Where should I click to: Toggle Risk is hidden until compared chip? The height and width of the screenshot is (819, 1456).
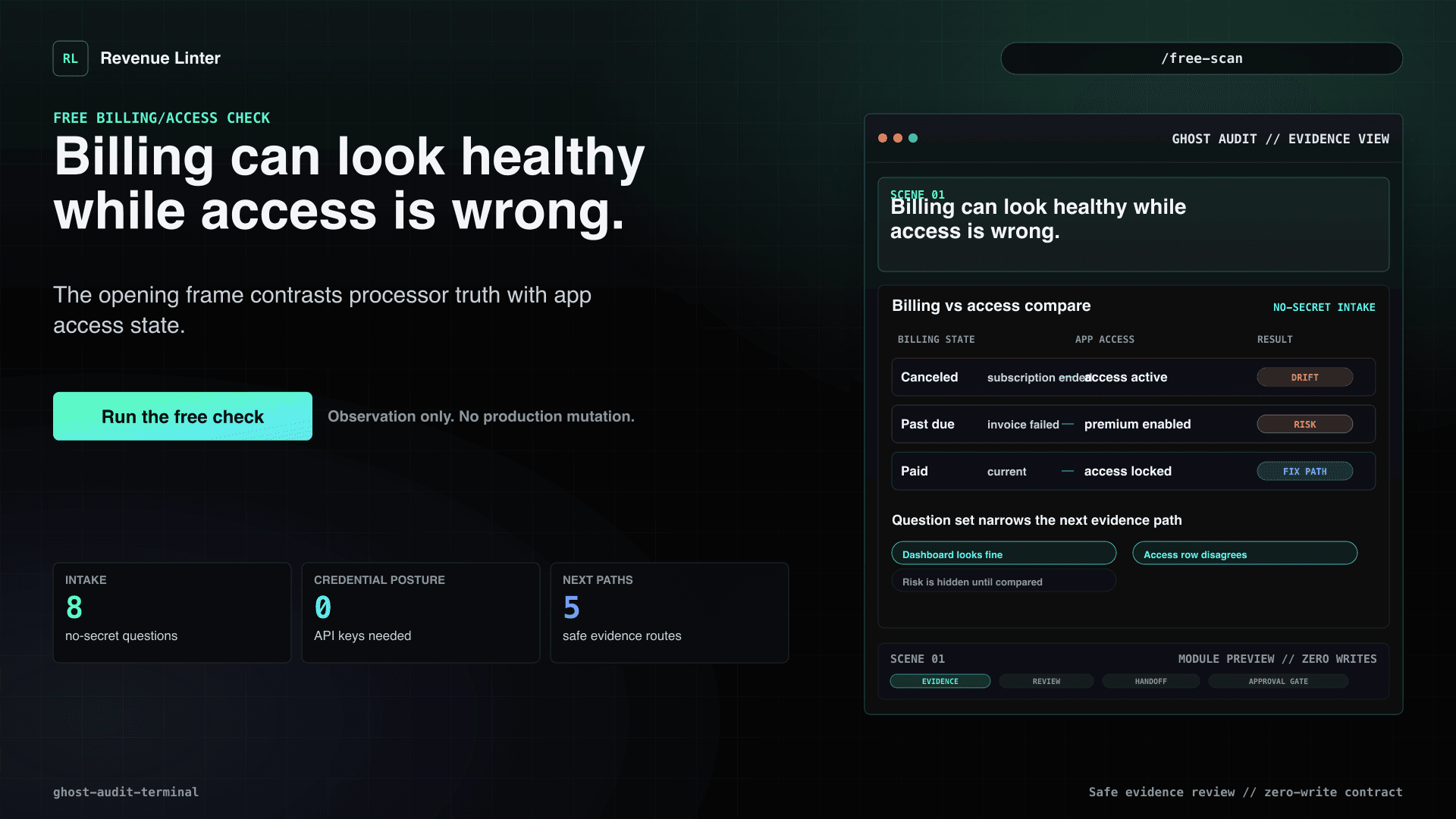coord(1004,582)
